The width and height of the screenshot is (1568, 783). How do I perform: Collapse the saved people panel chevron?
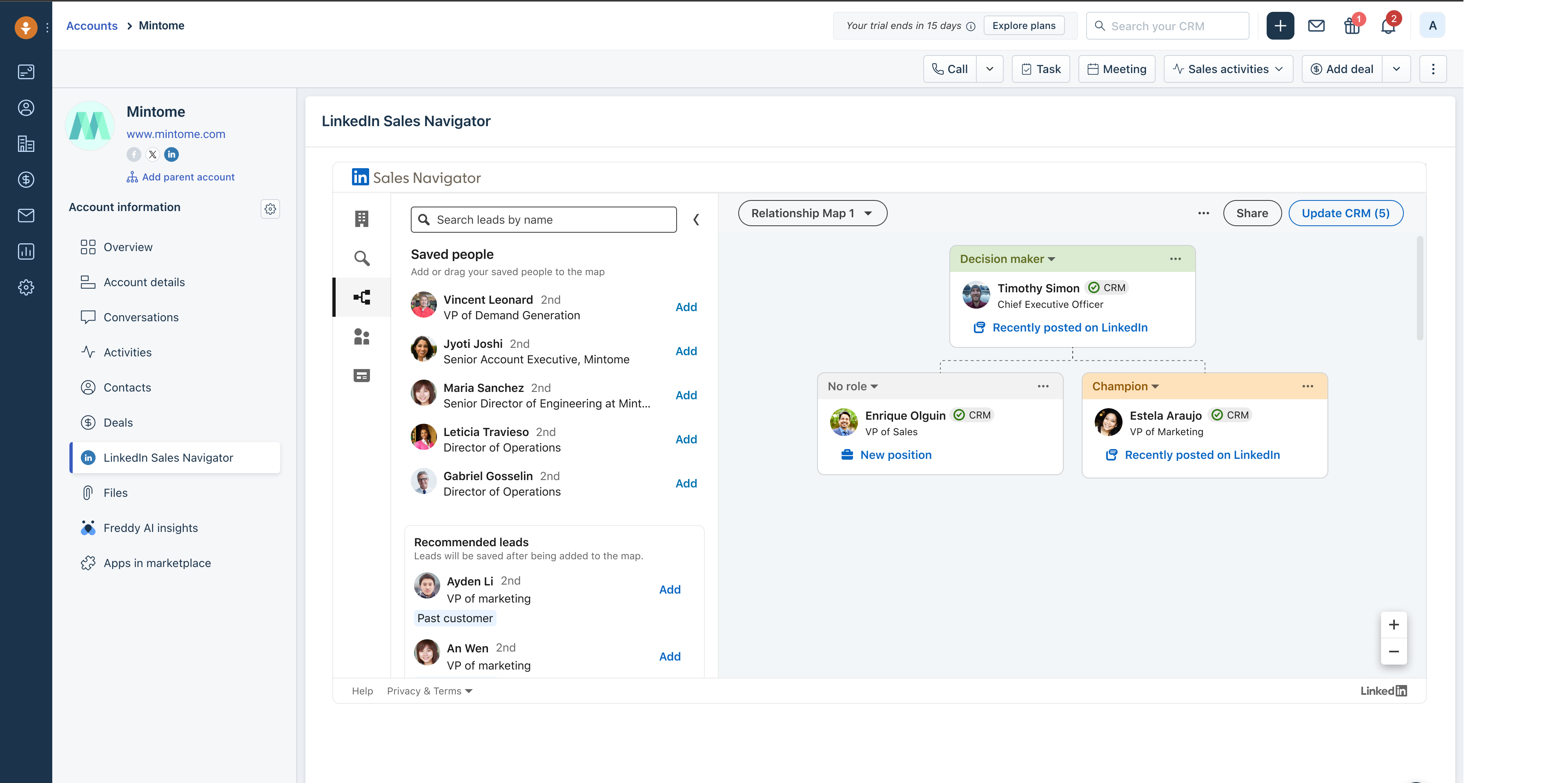[696, 220]
